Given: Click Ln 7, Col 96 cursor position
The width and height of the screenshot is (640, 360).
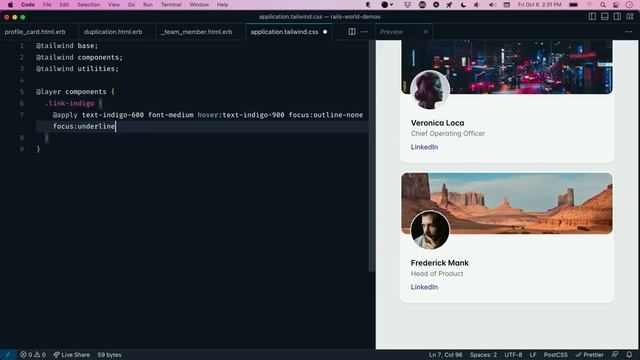Looking at the screenshot, I should pyautogui.click(x=445, y=355).
